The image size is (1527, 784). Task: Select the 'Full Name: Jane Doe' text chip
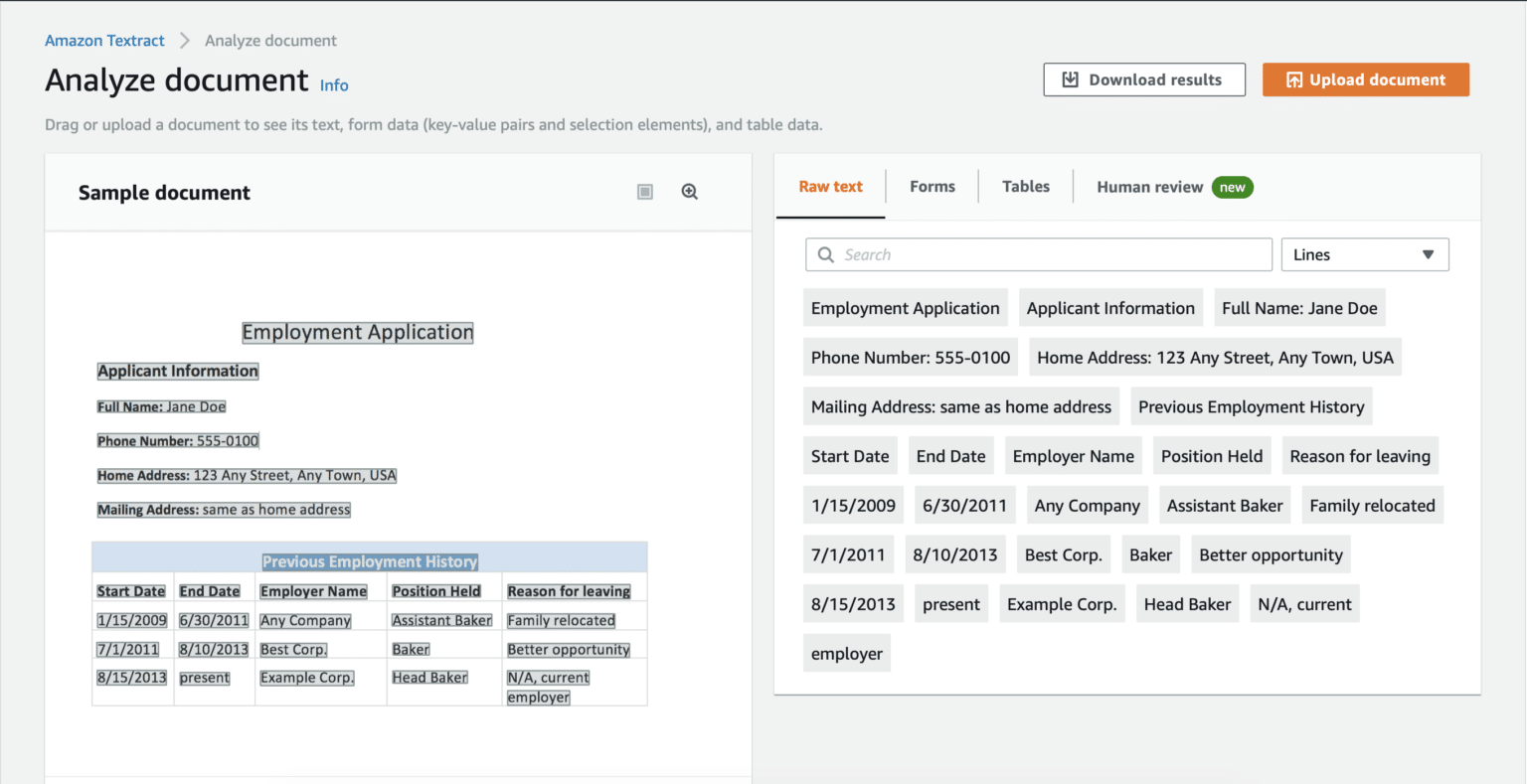click(1299, 307)
